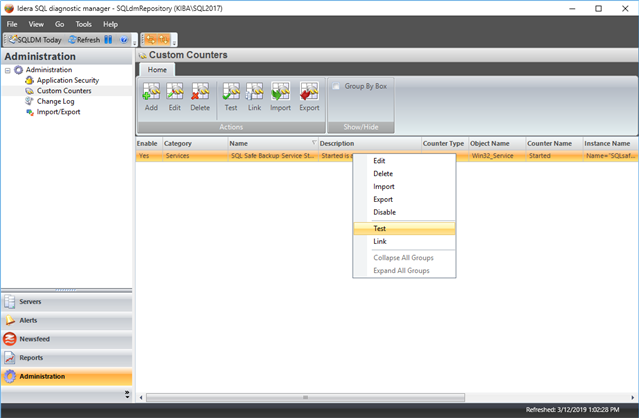639x418 pixels.
Task: Collapse the Administration tree node
Action: pos(7,70)
